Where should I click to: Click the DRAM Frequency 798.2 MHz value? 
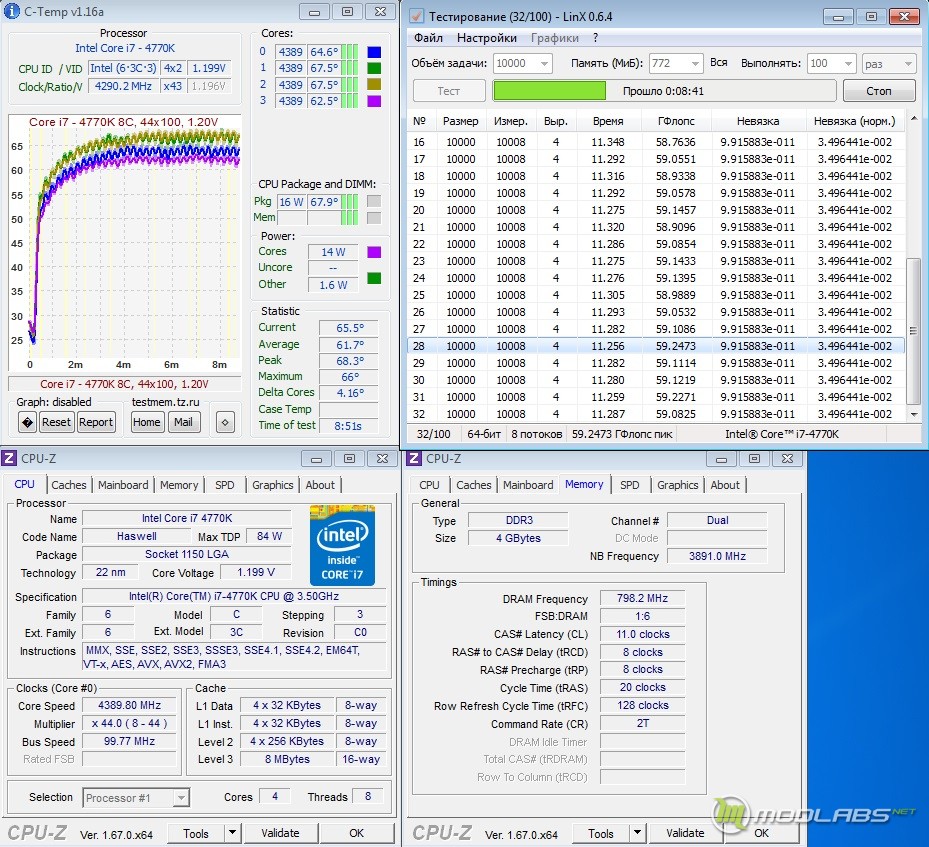point(642,598)
